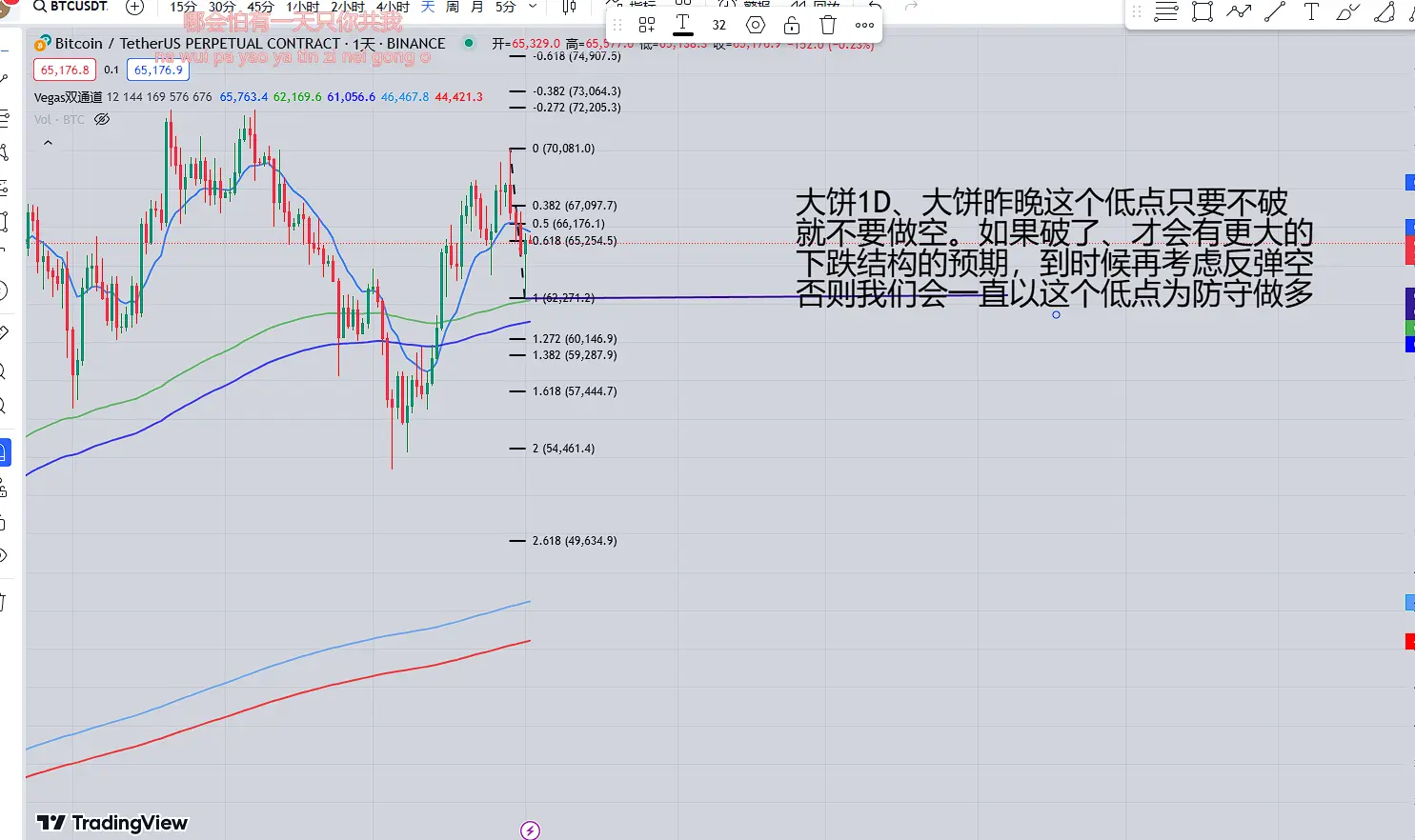Switch to the 1小时 timeframe
1415x840 pixels.
[303, 7]
